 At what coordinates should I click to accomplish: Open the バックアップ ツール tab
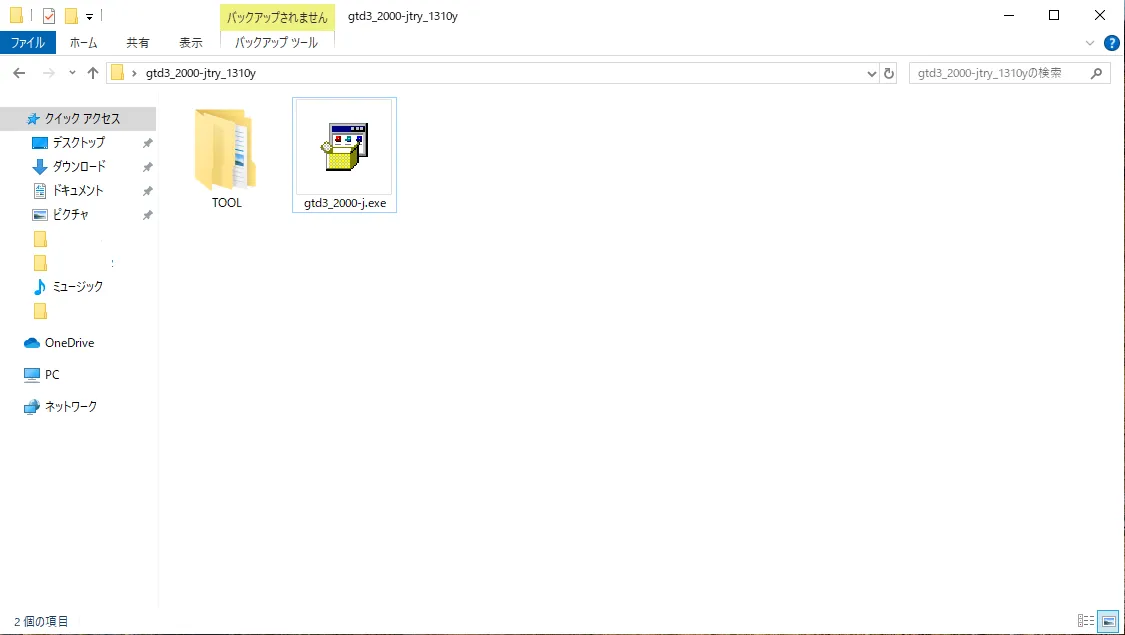pos(276,43)
